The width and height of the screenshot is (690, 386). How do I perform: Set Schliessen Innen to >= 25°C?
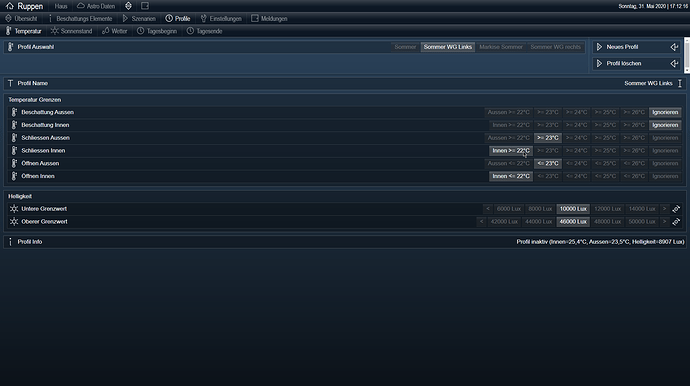click(605, 151)
